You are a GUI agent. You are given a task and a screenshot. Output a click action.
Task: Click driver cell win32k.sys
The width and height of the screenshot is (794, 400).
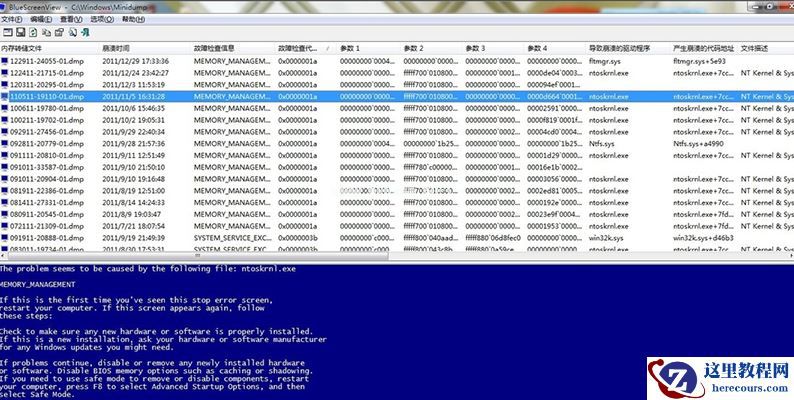606,238
